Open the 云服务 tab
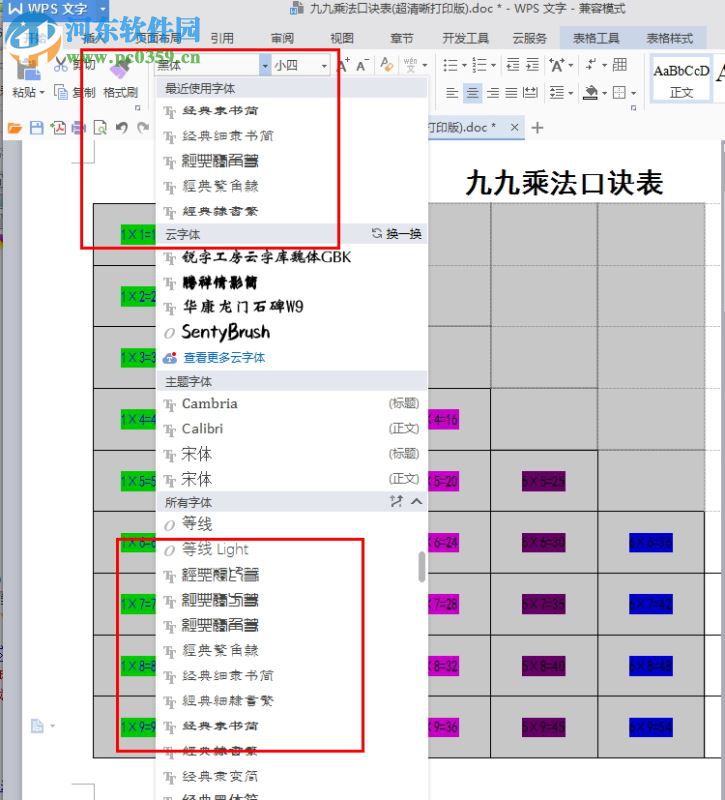This screenshot has height=800, width=725. point(530,38)
